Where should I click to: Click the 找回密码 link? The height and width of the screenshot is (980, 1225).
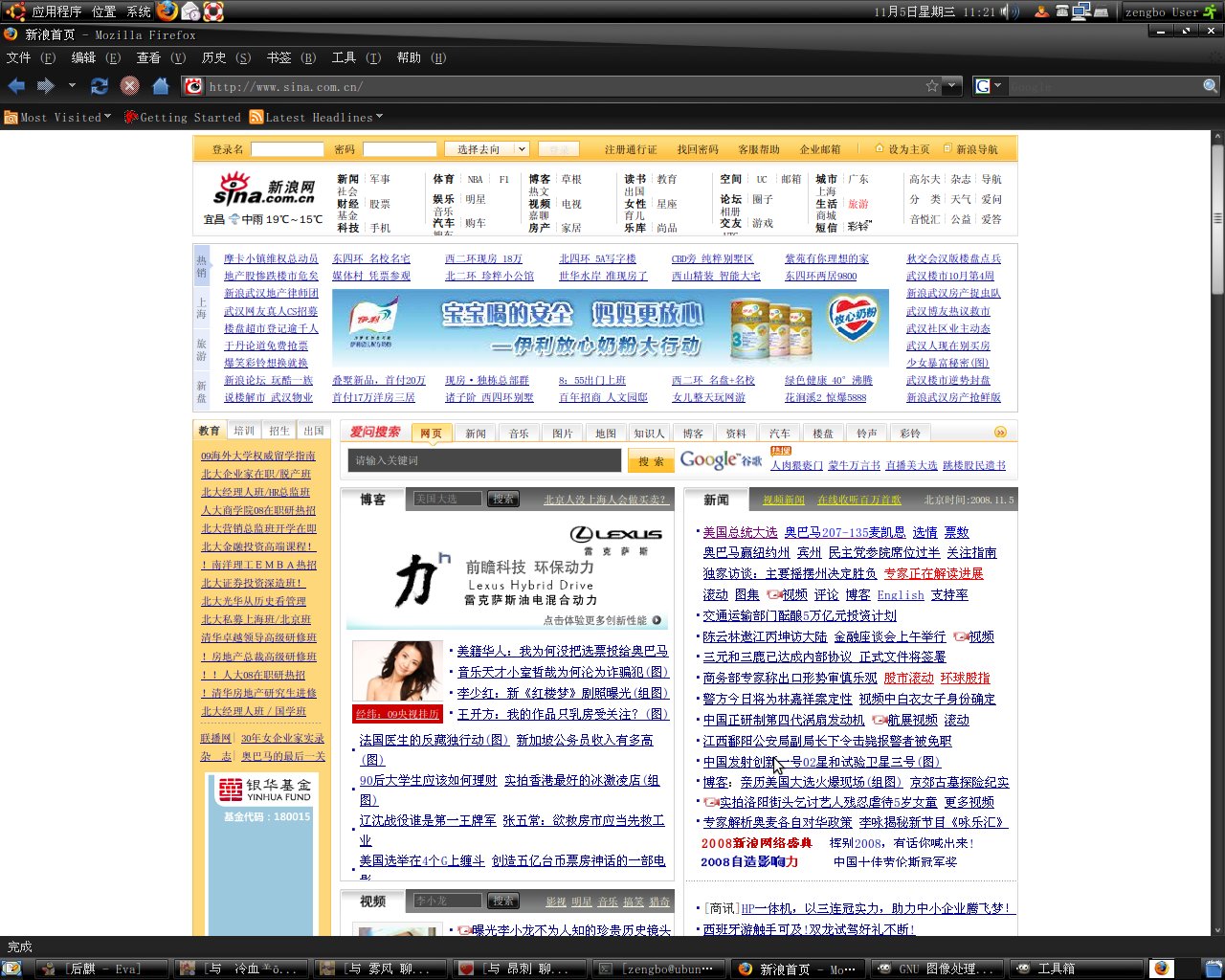[697, 149]
